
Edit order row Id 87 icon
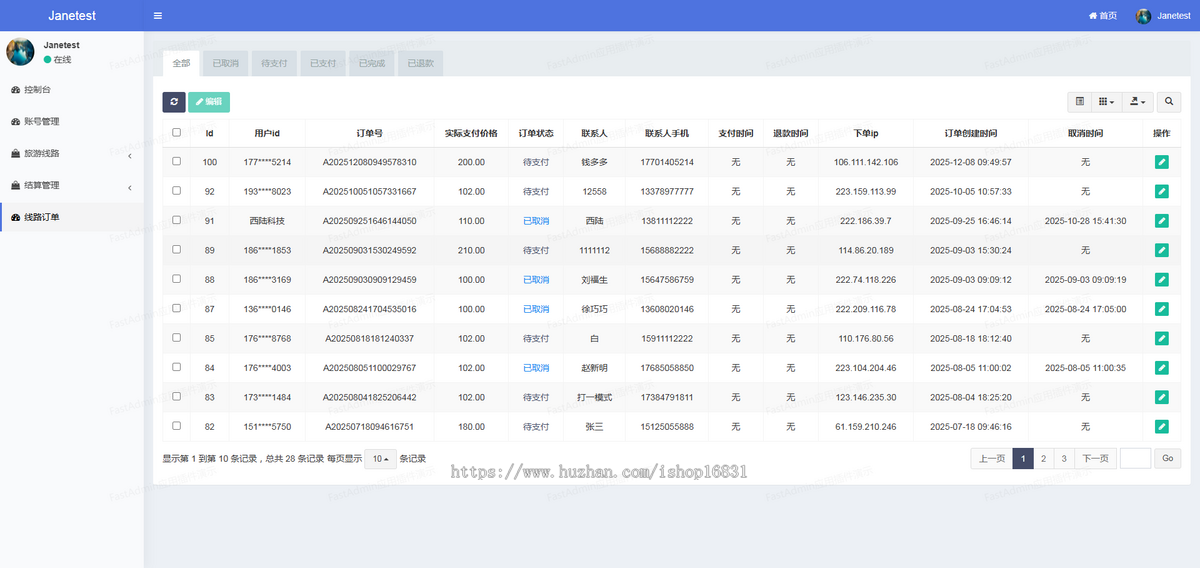point(1161,309)
